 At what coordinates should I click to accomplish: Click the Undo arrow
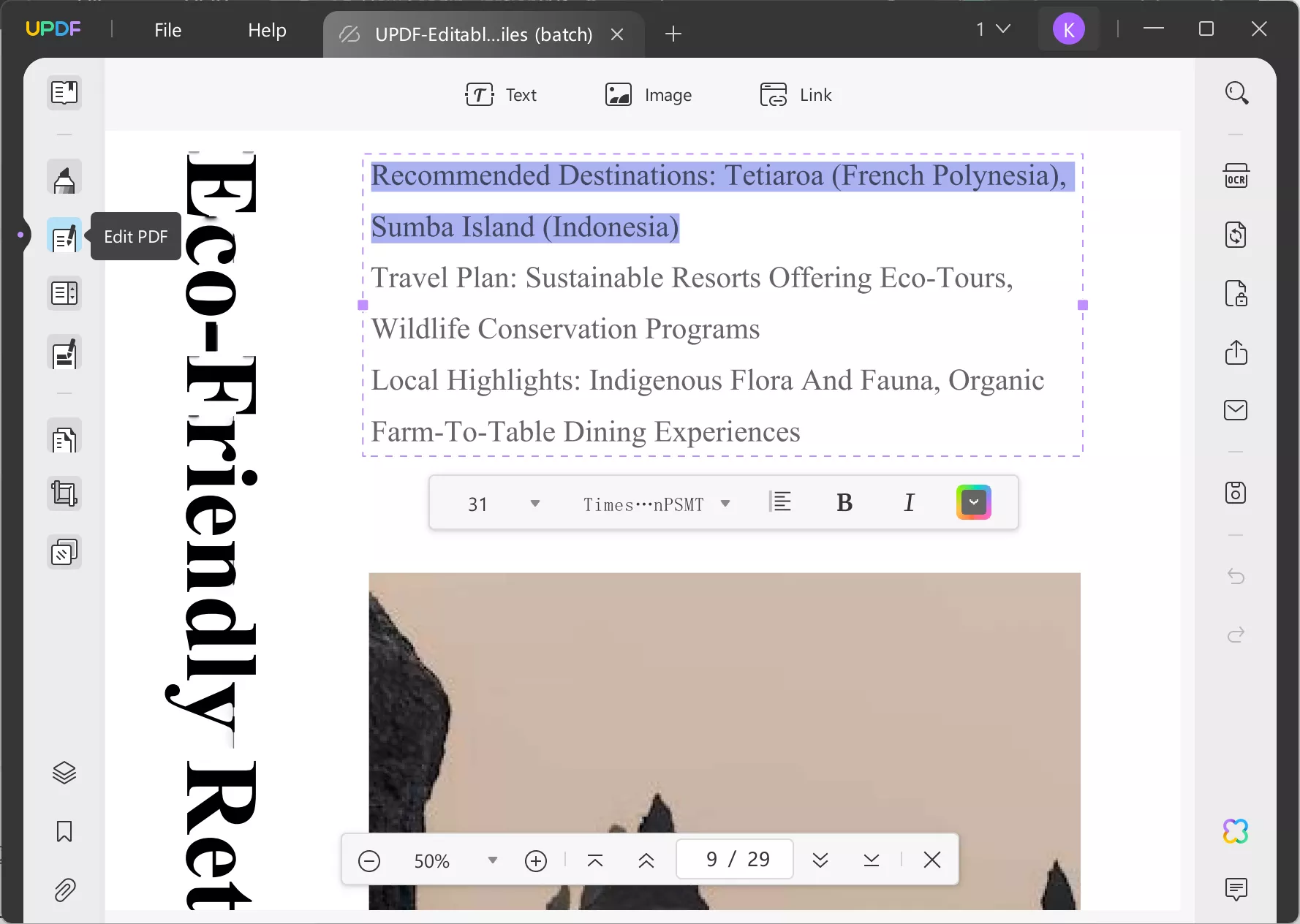tap(1236, 576)
